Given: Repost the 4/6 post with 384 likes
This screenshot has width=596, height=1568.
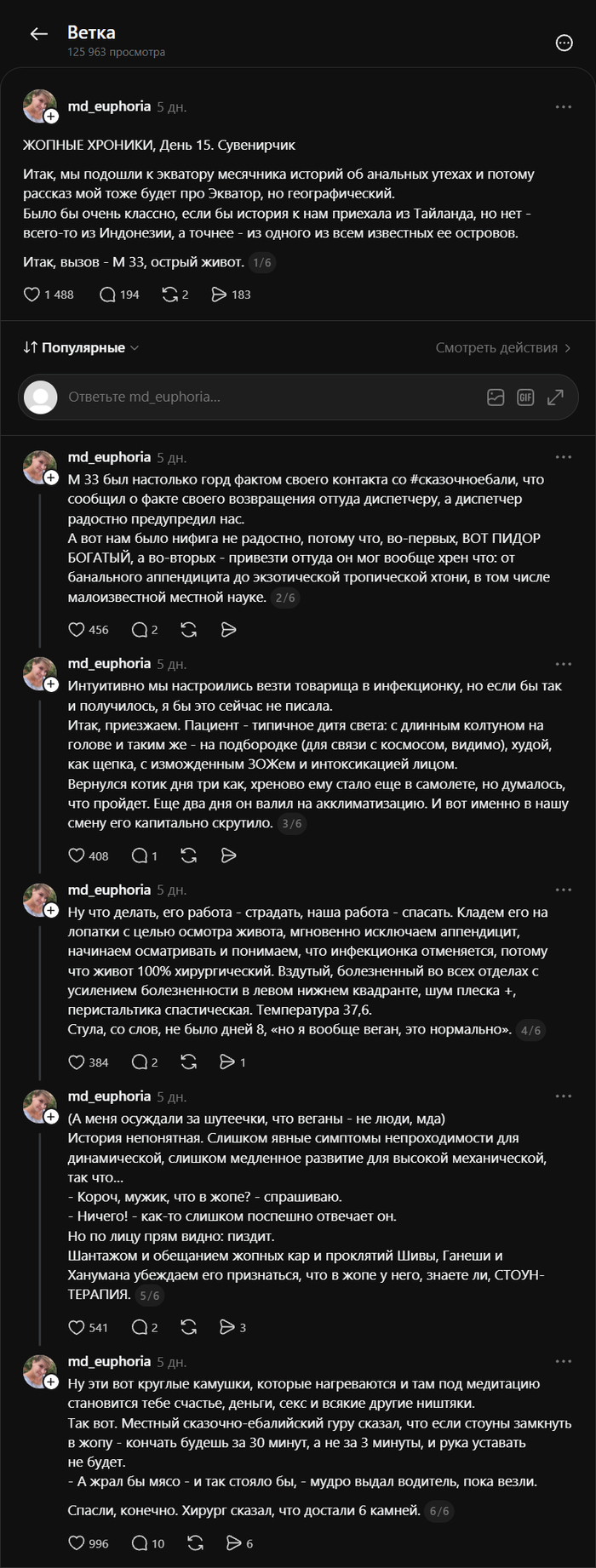Looking at the screenshot, I should [x=189, y=1062].
